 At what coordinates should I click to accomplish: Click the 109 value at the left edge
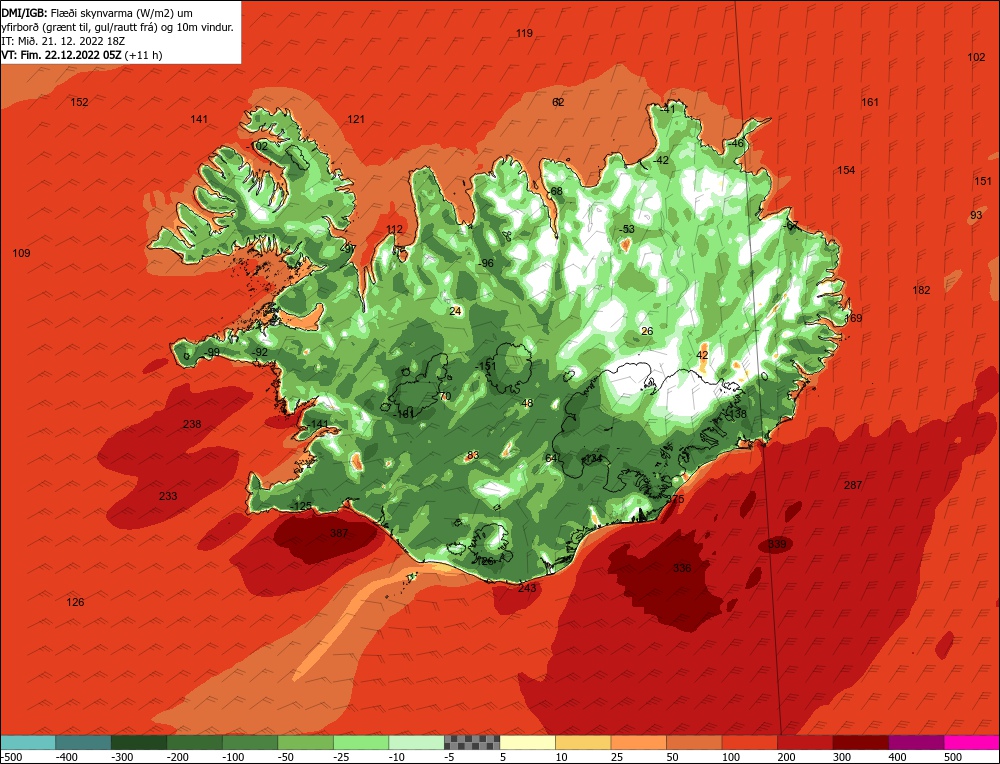[x=21, y=253]
